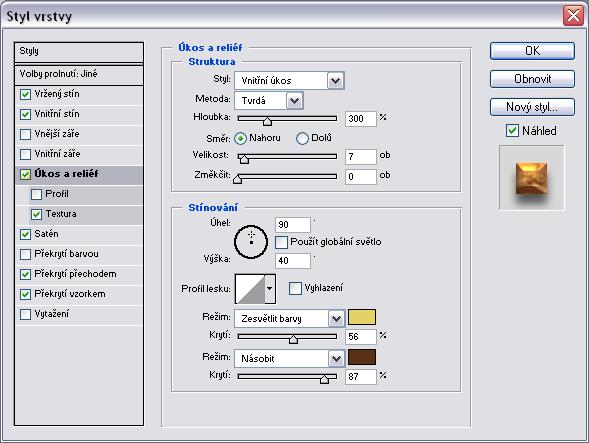The width and height of the screenshot is (589, 443).
Task: Expand the Metoda dropdown set to Tvrdá
Action: point(269,101)
